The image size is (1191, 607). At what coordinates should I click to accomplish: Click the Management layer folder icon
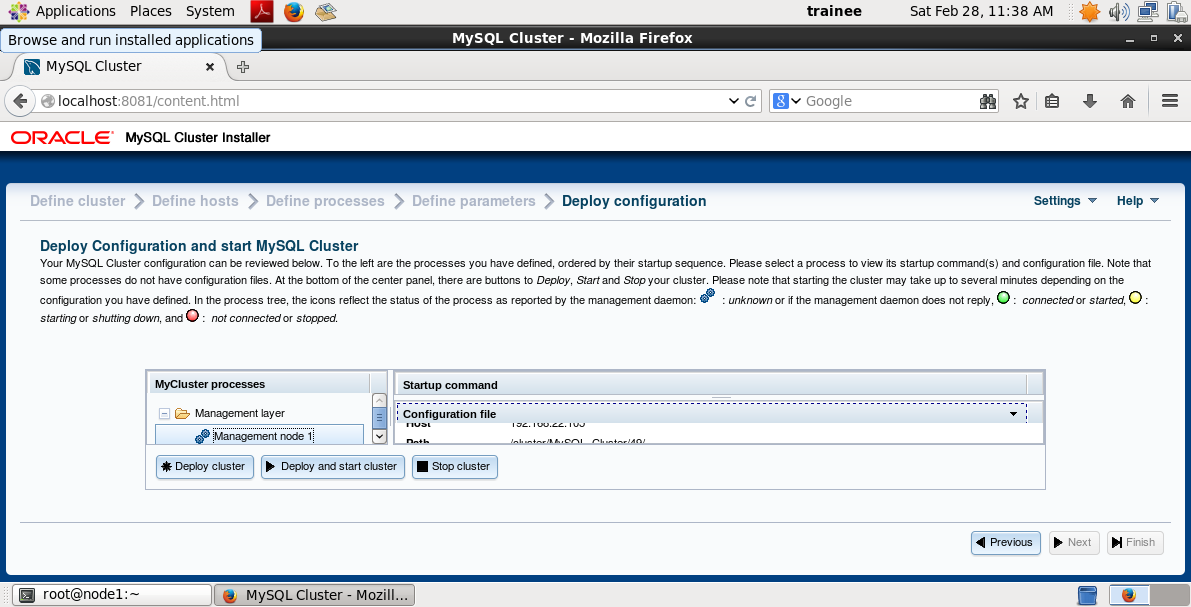point(182,413)
